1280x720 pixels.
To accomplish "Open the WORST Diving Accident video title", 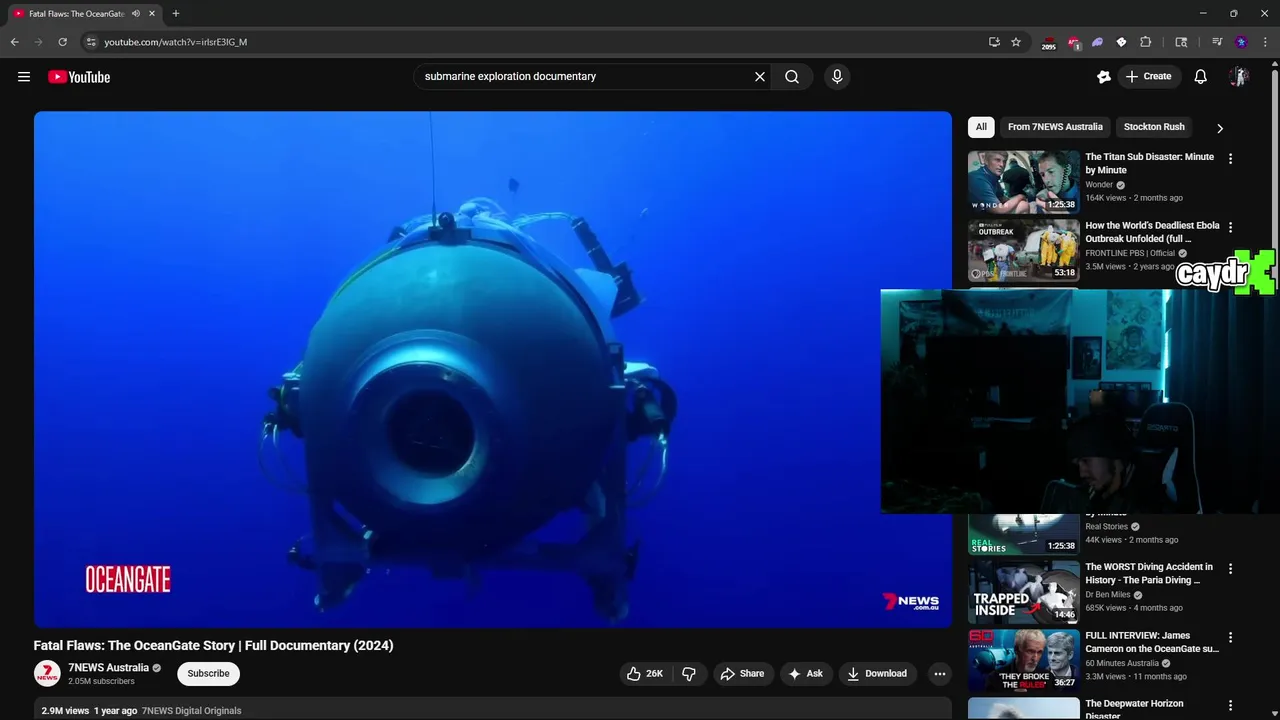I will pos(1150,574).
